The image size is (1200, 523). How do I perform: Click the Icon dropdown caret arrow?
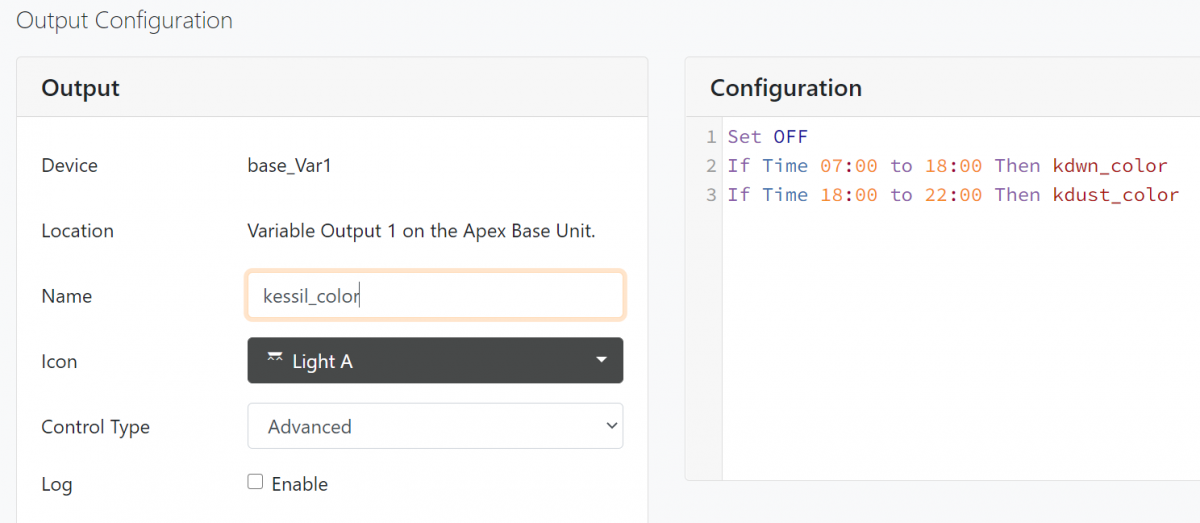[601, 361]
